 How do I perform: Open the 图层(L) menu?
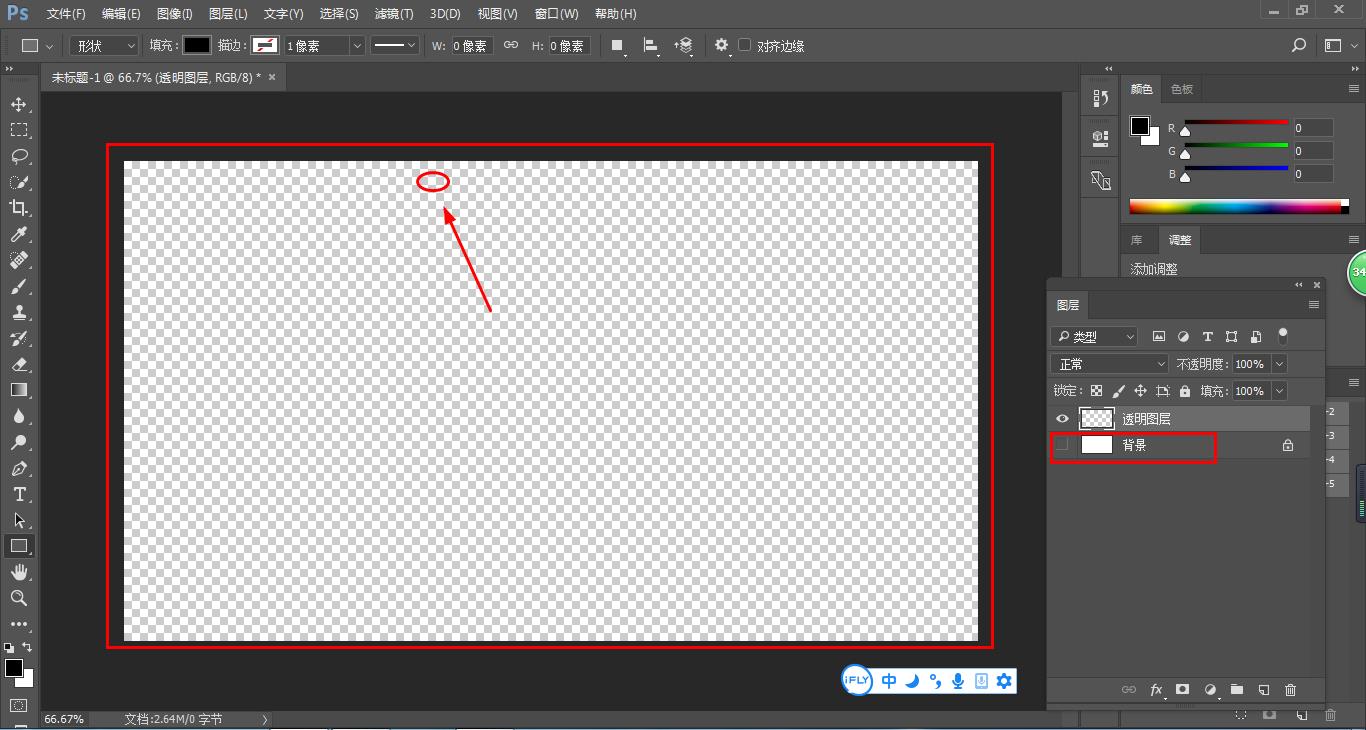pos(228,14)
